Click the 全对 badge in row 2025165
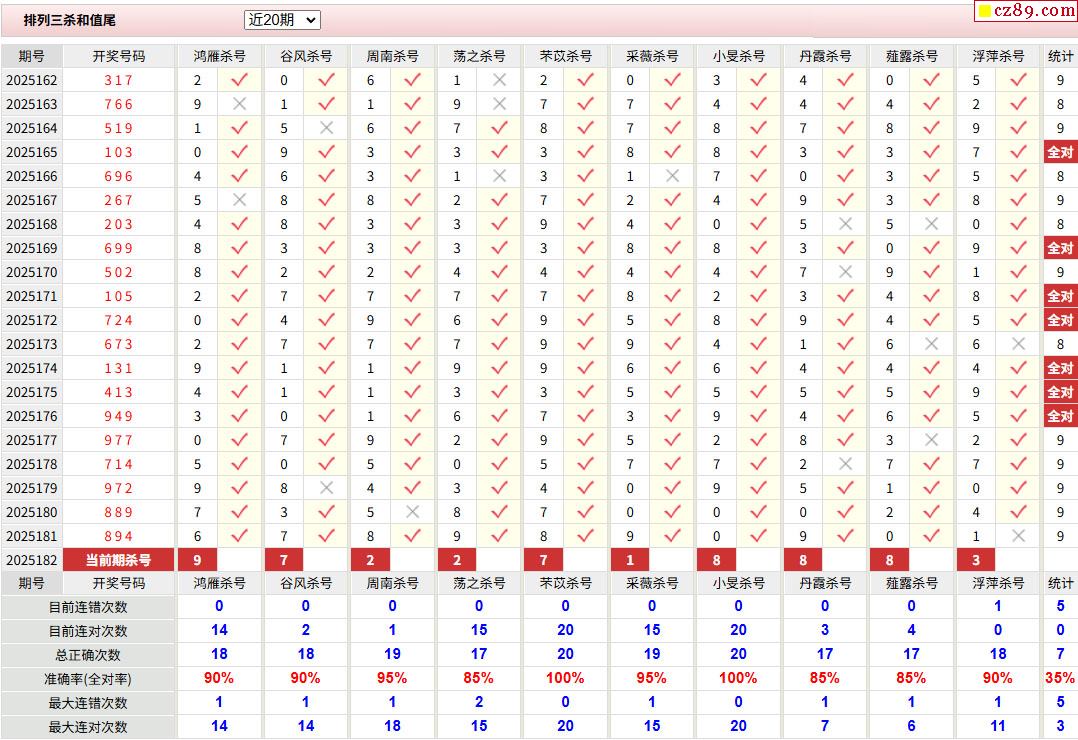1078x740 pixels. tap(1060, 153)
